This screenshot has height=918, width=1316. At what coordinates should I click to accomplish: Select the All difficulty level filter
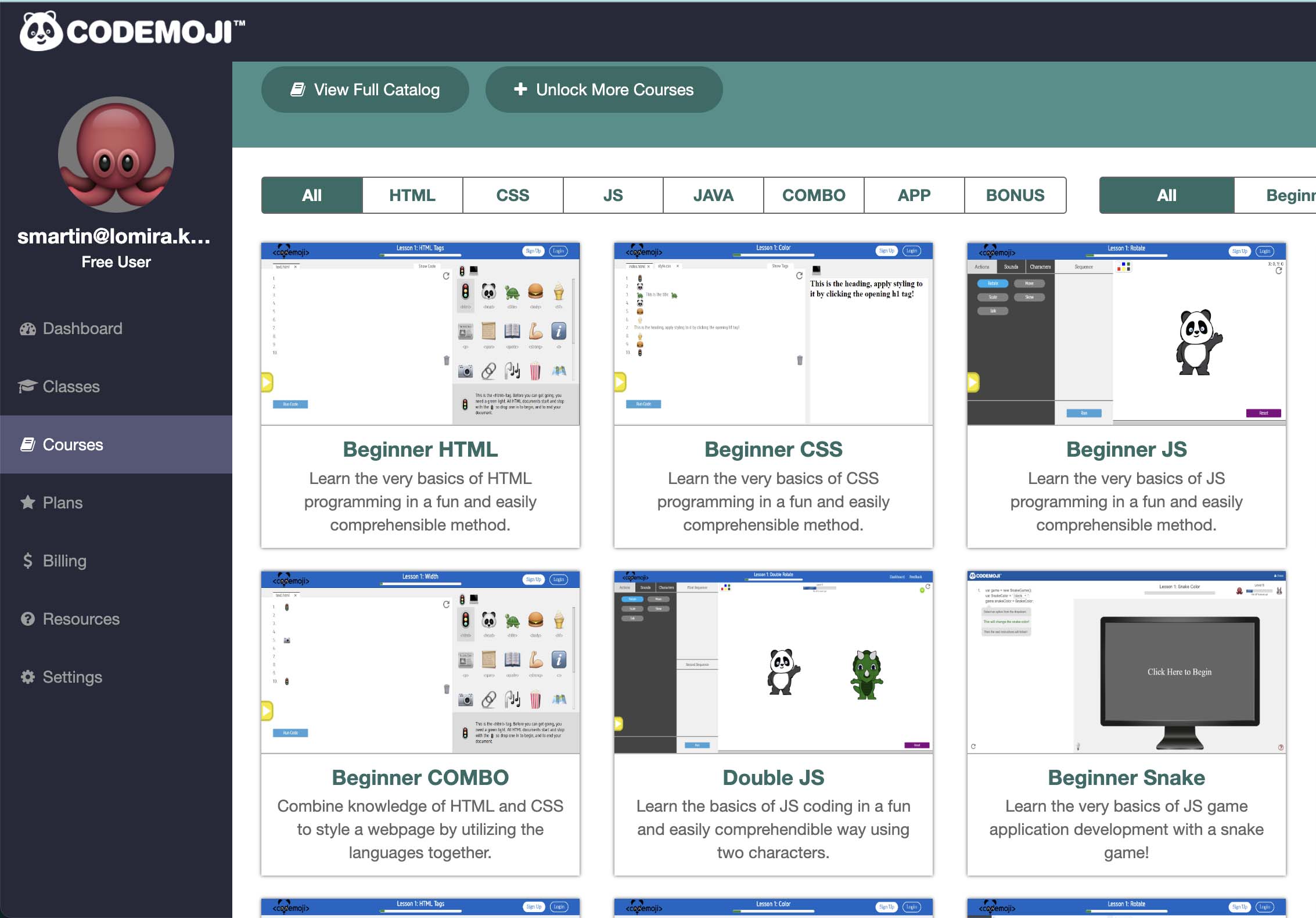[1167, 195]
